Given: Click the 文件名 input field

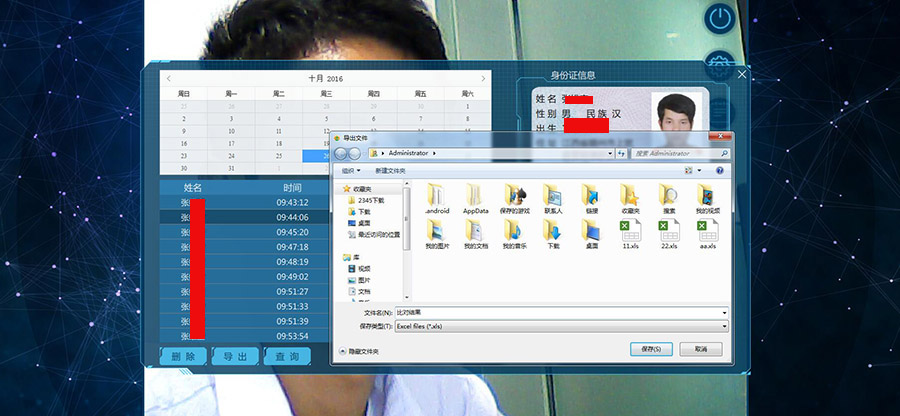Looking at the screenshot, I should [x=560, y=313].
